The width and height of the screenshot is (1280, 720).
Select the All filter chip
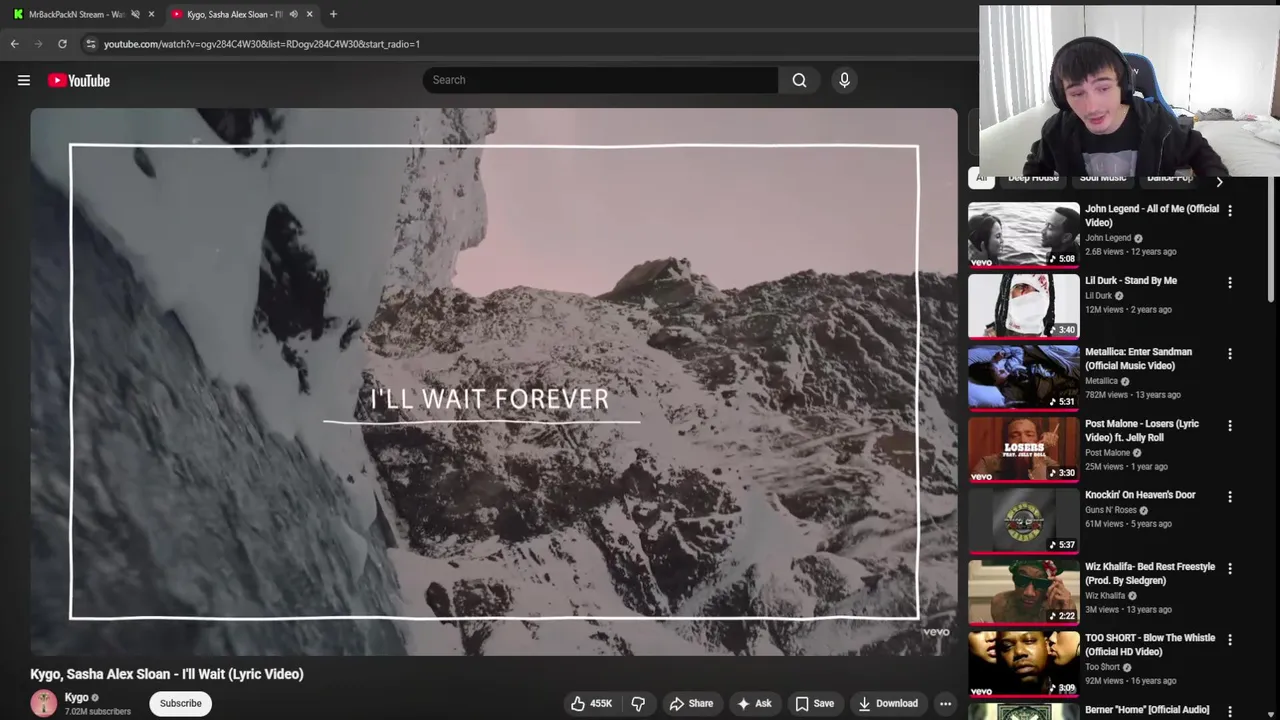[x=981, y=178]
